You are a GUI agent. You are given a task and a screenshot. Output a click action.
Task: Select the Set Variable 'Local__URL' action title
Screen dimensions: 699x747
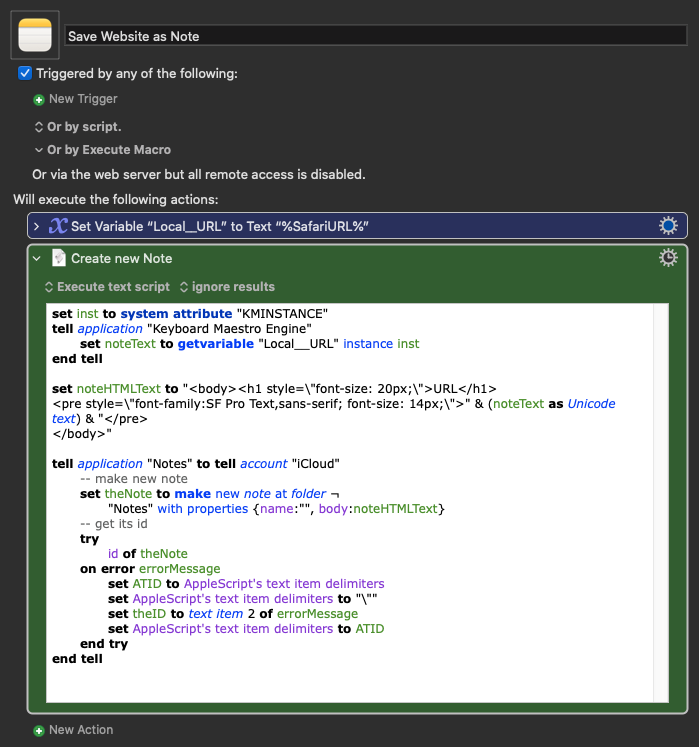[x=220, y=226]
